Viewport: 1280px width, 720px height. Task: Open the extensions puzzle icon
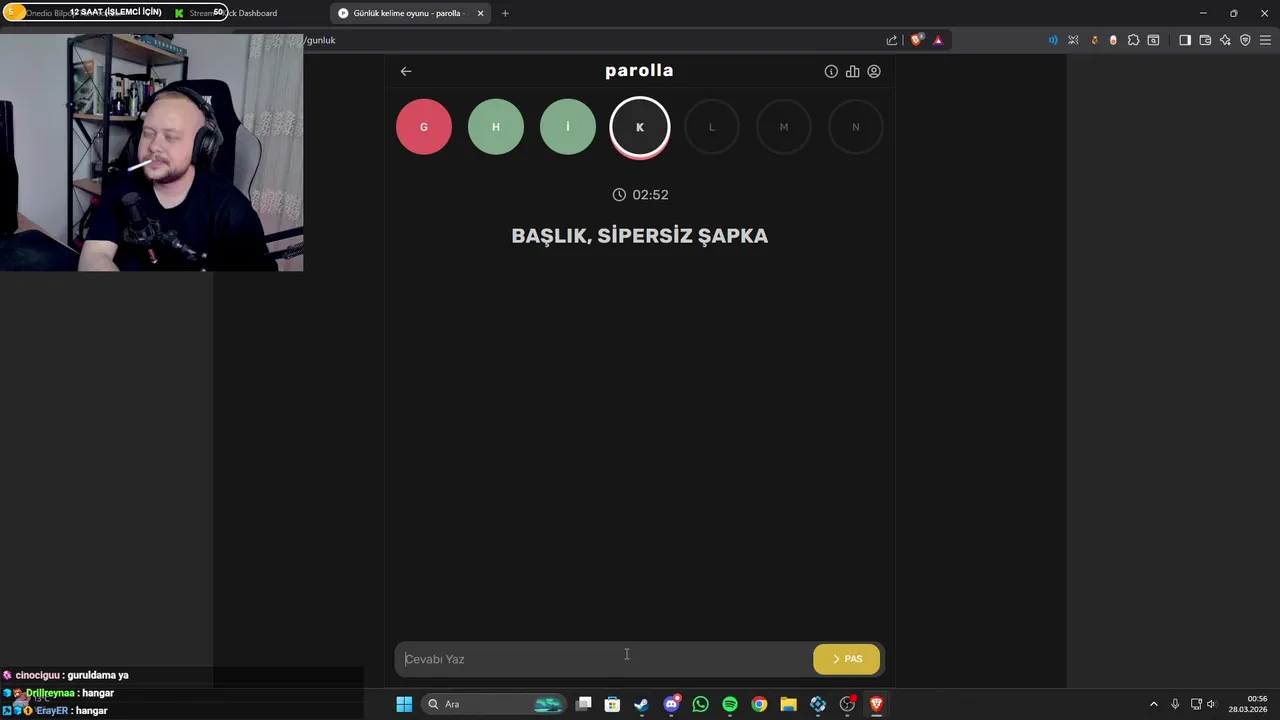1133,40
